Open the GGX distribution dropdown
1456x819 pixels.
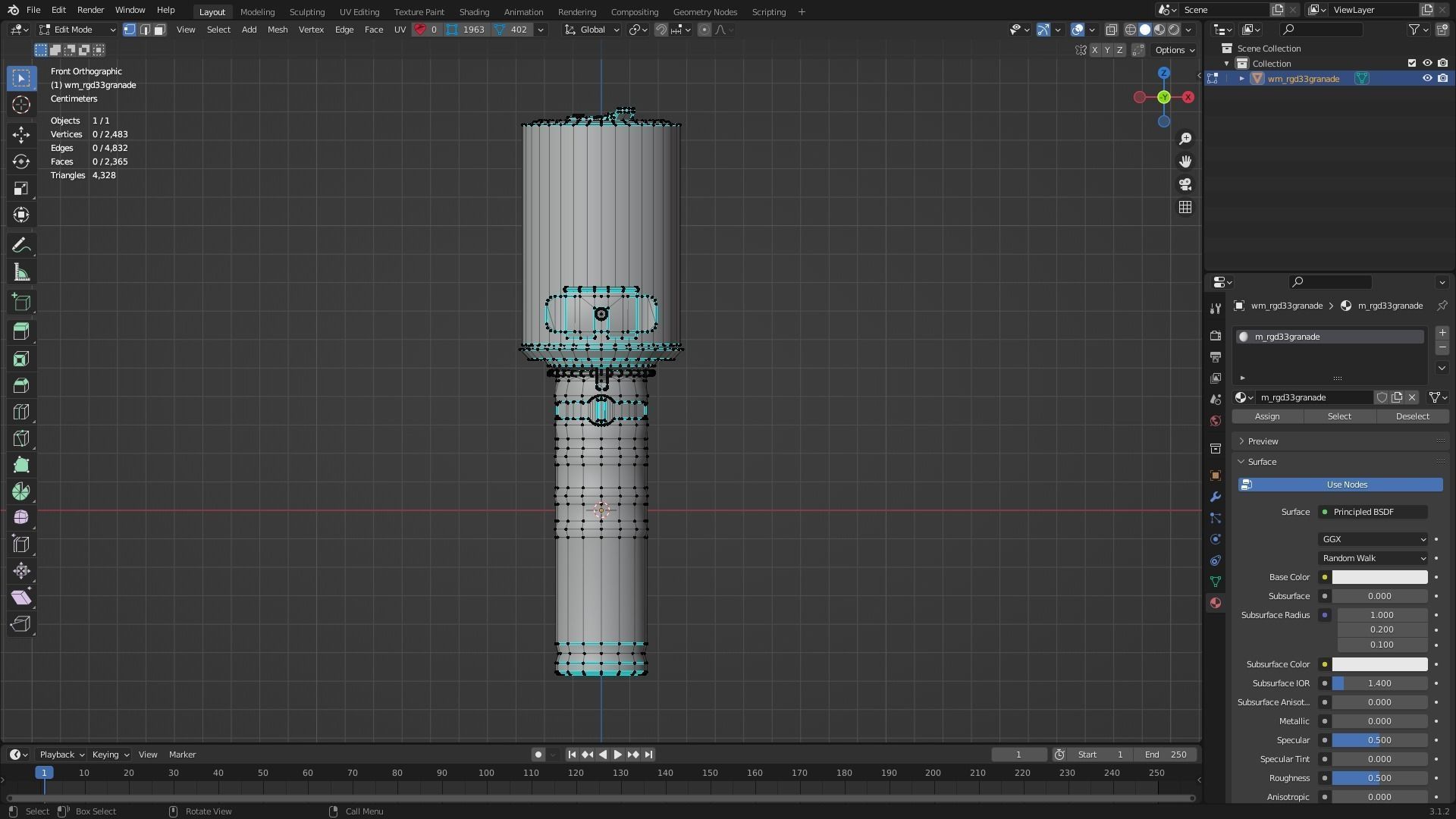[1373, 539]
